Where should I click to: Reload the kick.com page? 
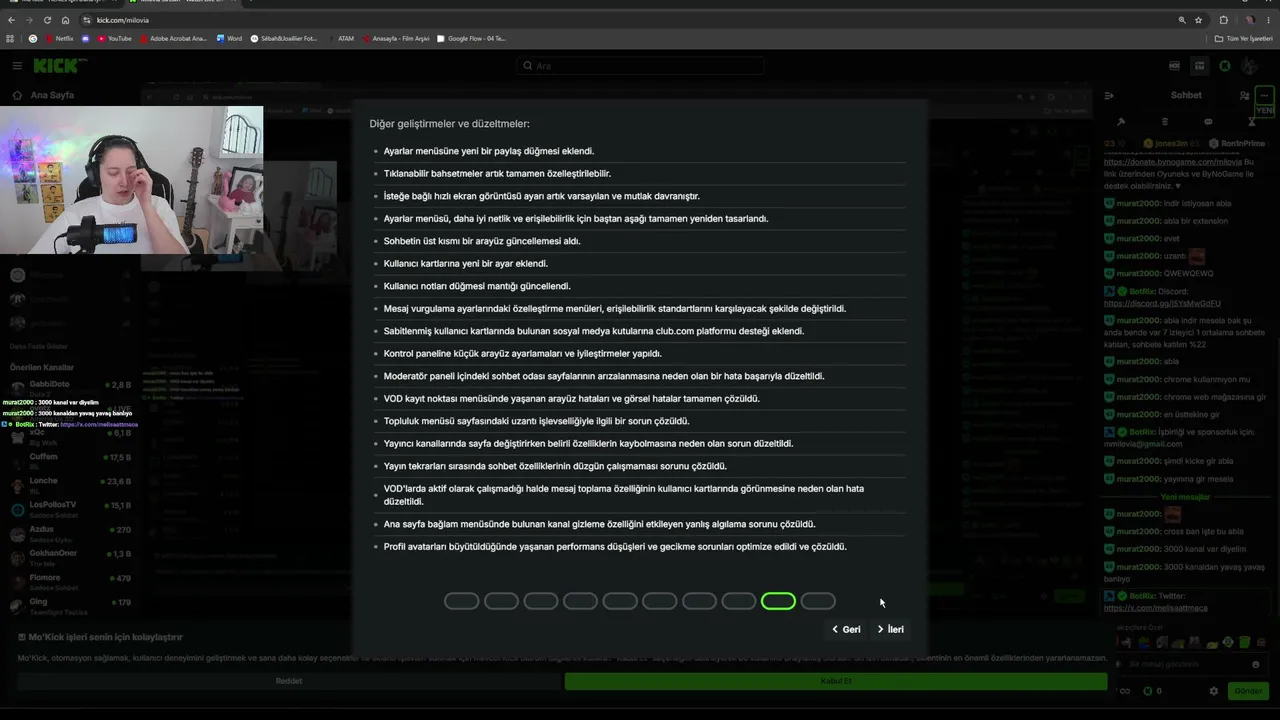click(x=47, y=20)
